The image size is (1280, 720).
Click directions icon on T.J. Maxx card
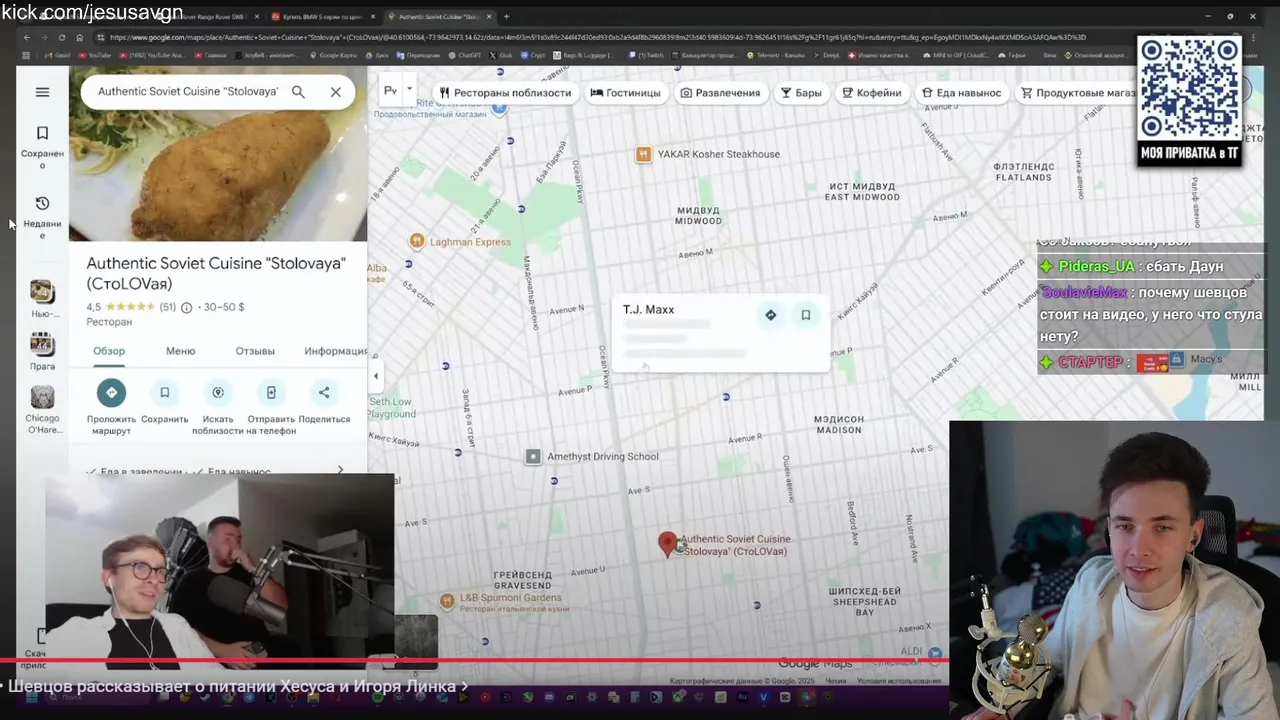pos(770,315)
